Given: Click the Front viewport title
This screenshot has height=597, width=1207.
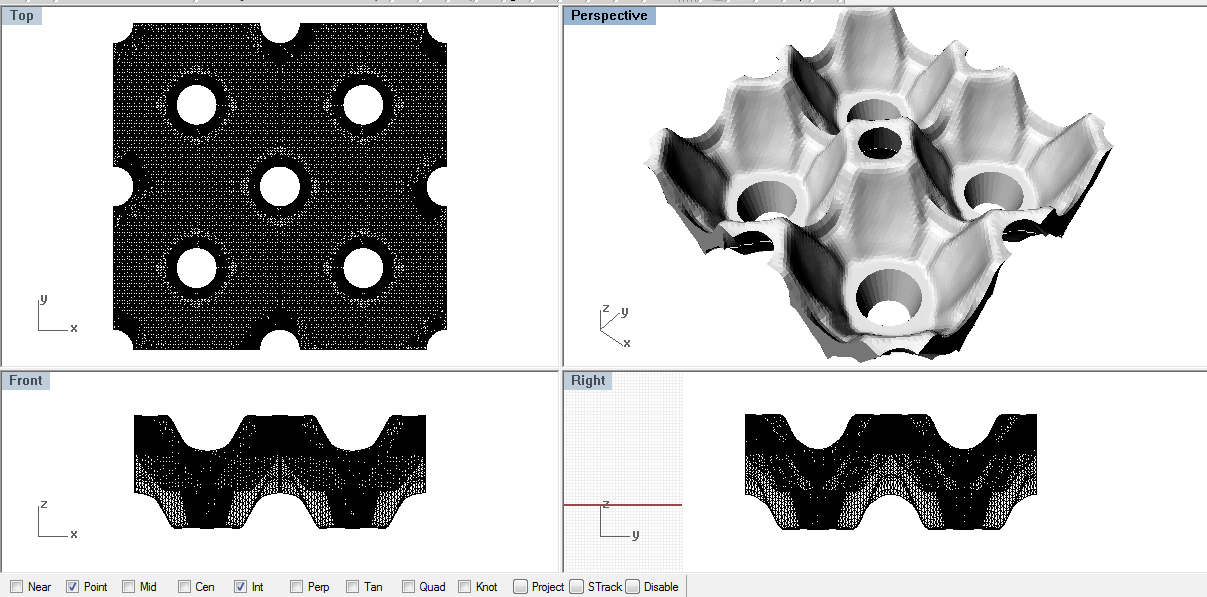Looking at the screenshot, I should click(x=26, y=380).
